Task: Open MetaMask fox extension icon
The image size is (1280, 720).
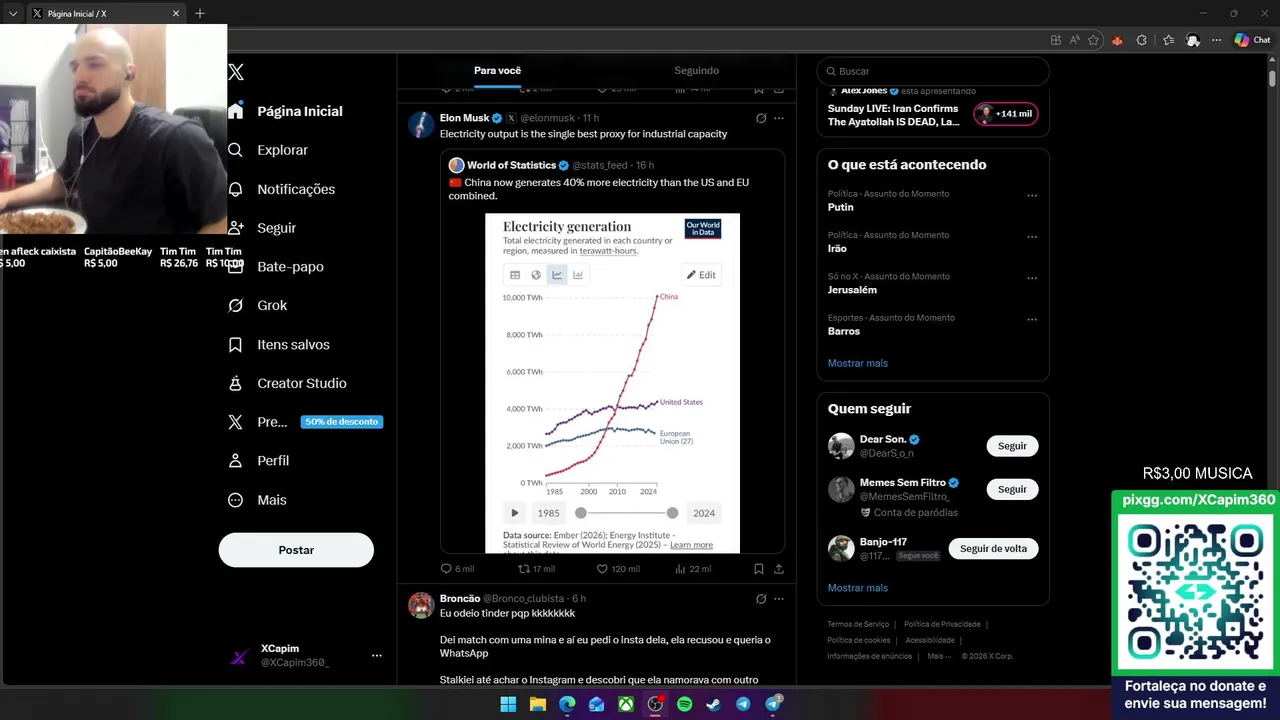Action: pyautogui.click(x=1117, y=40)
